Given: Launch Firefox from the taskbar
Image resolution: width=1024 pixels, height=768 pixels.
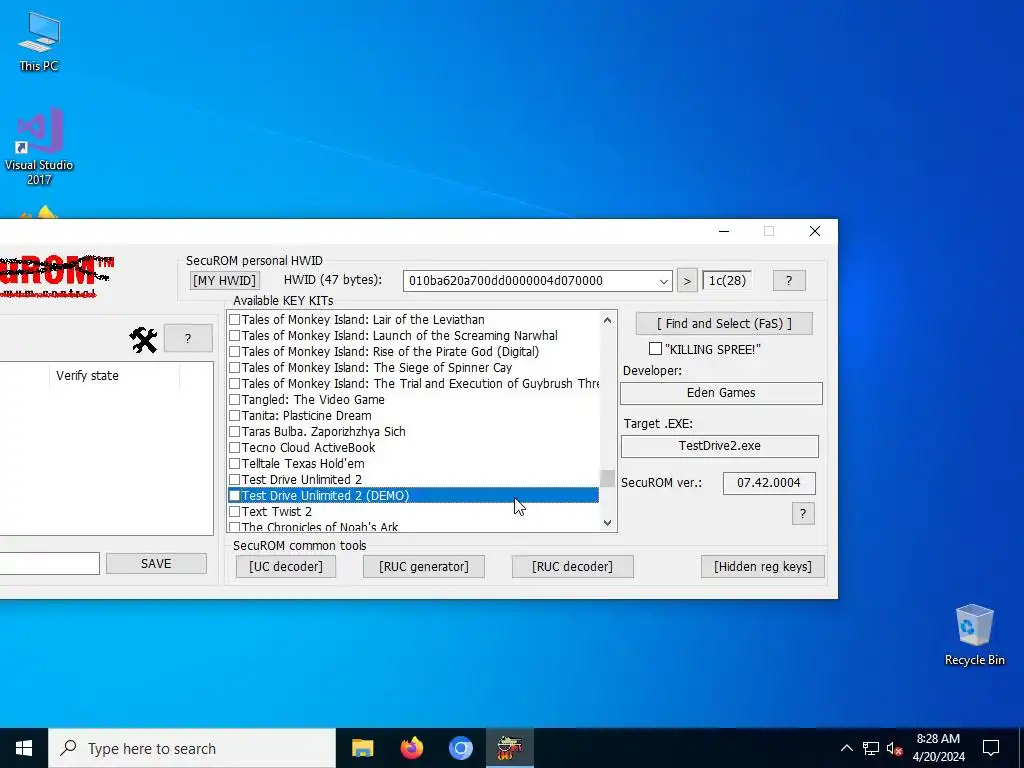Looking at the screenshot, I should pos(411,748).
